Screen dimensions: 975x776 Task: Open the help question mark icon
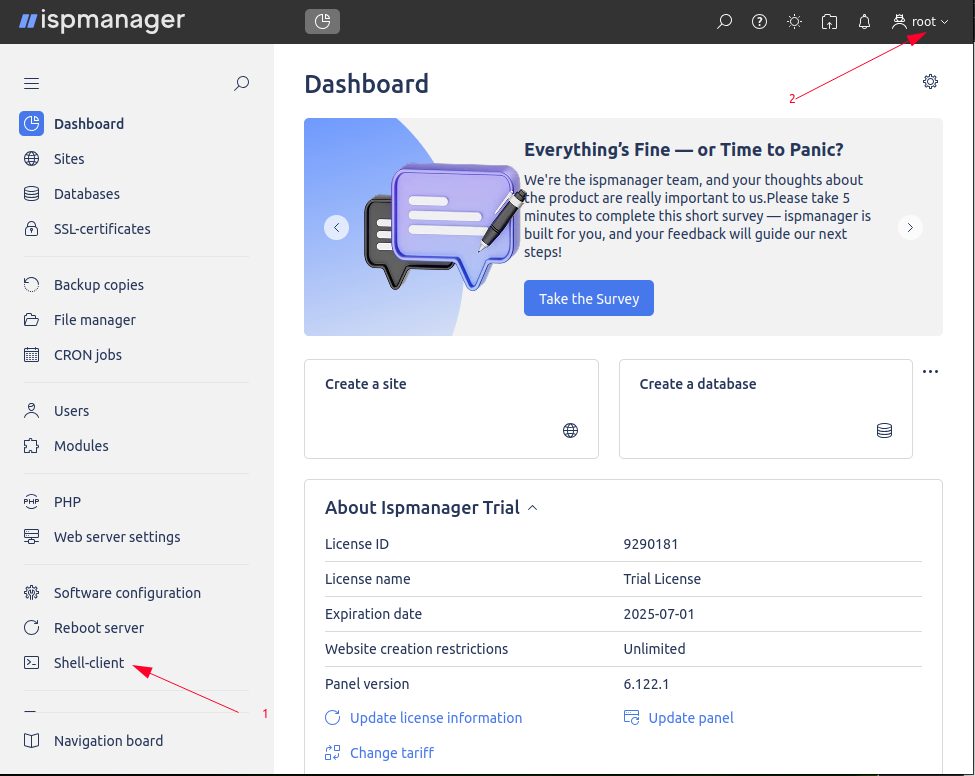click(760, 21)
